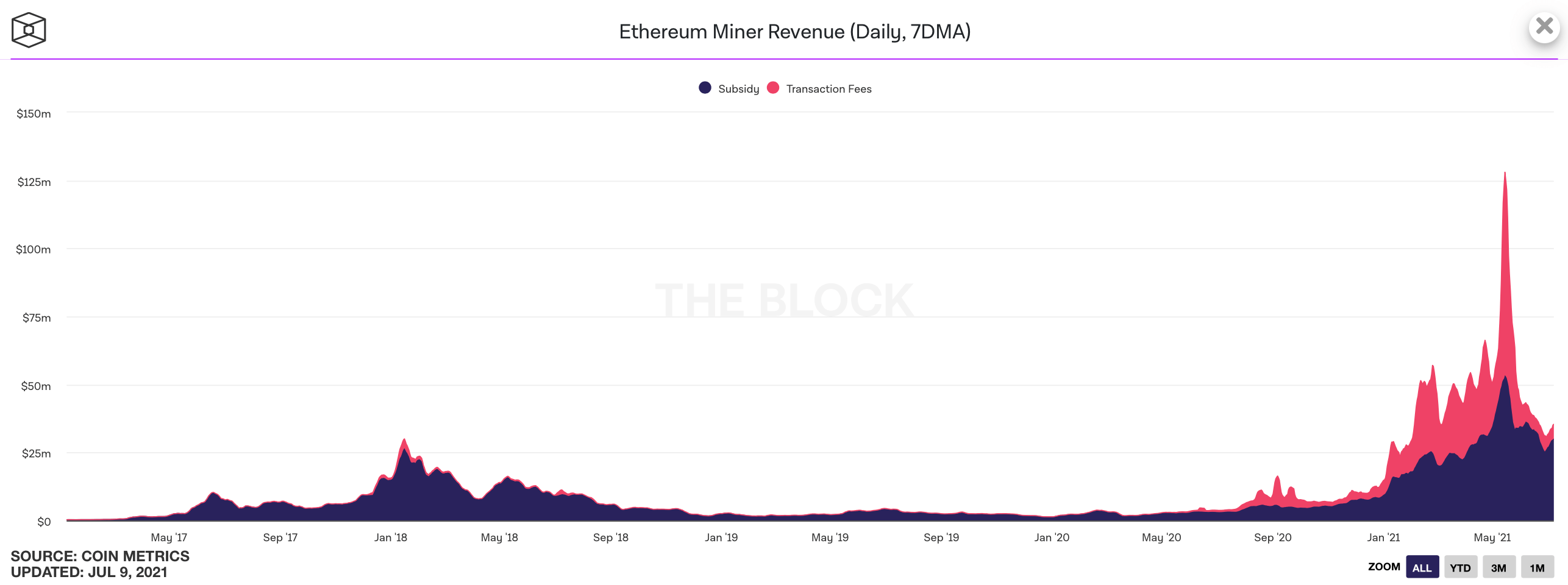
Task: Click the Sep '20 x-axis label
Action: (1273, 537)
